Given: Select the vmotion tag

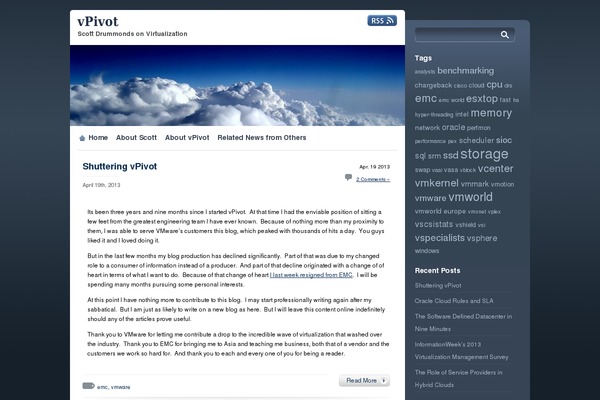Looking at the screenshot, I should (x=502, y=184).
